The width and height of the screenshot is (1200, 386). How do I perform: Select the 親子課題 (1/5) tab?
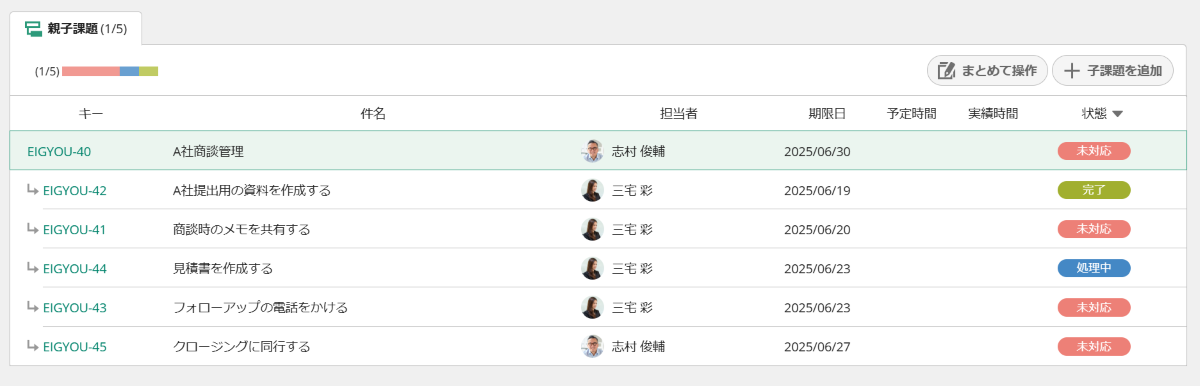pyautogui.click(x=76, y=28)
